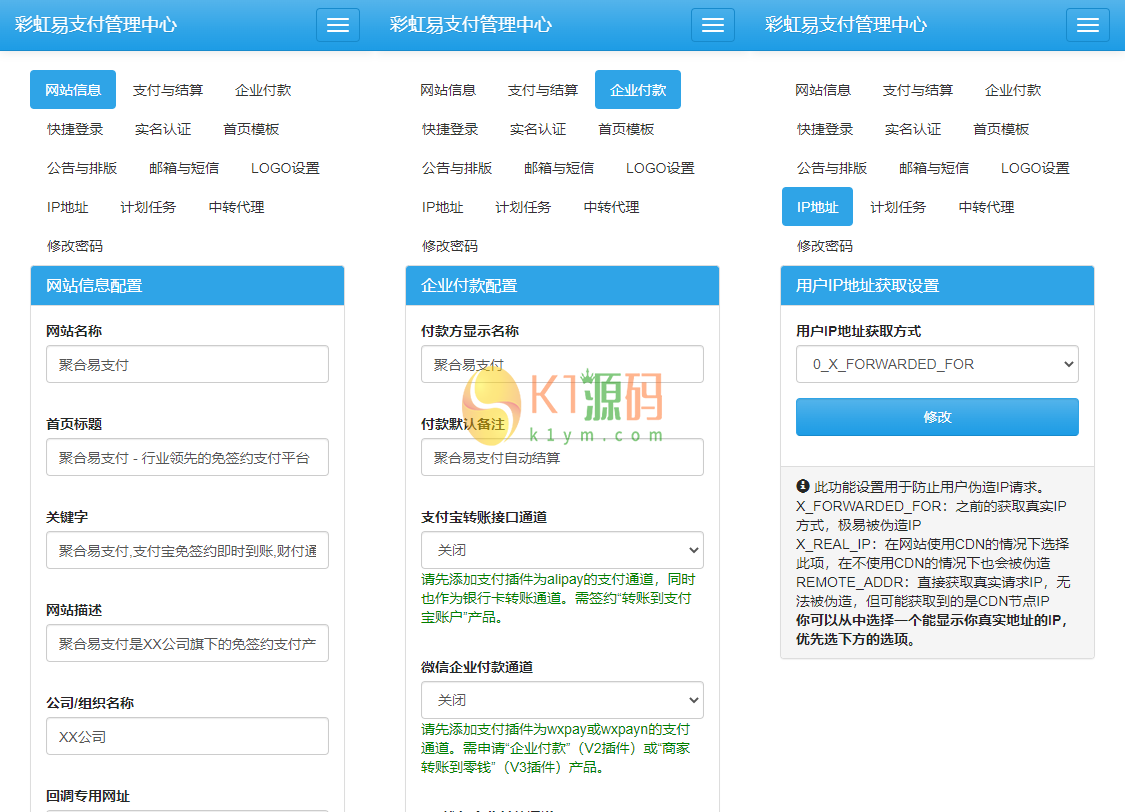Open hamburger menu in right panel header
This screenshot has height=812, width=1125.
1088,25
